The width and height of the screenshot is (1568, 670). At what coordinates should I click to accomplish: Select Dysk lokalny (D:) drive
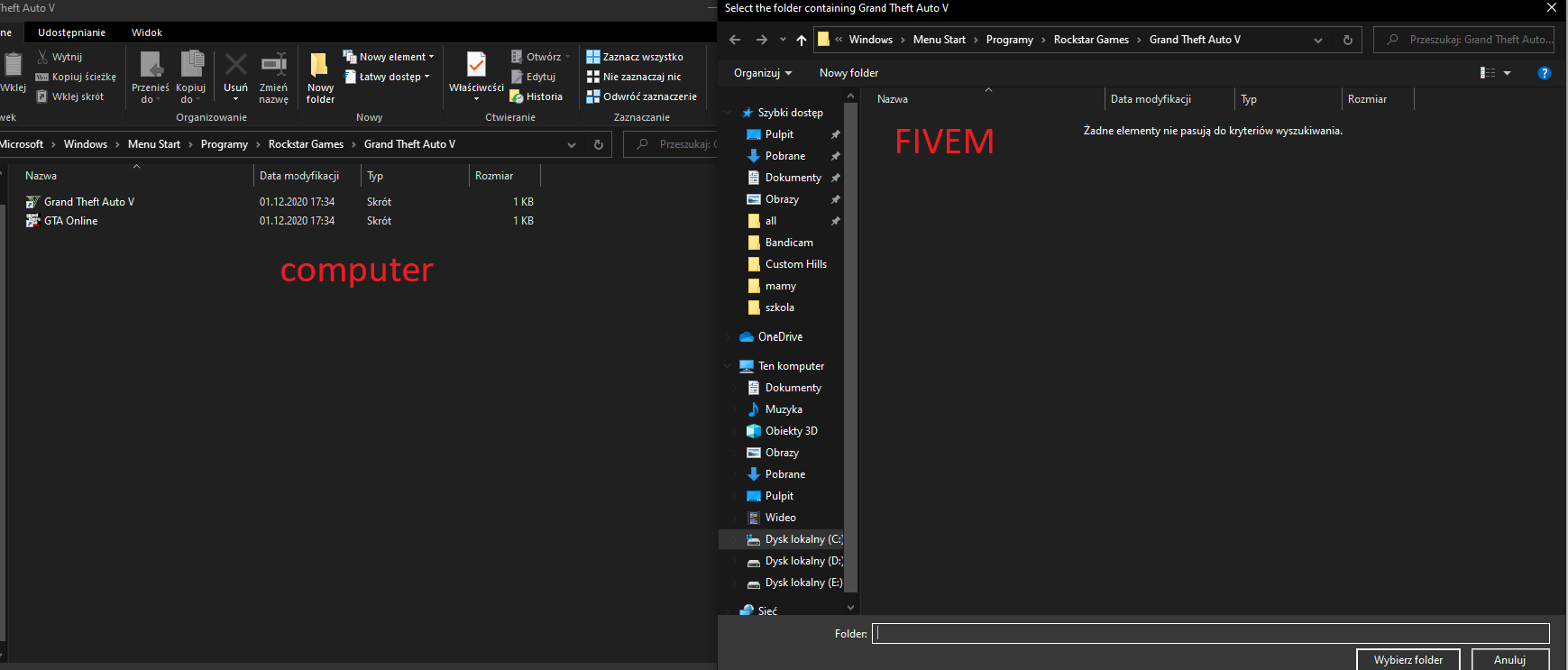(x=793, y=561)
